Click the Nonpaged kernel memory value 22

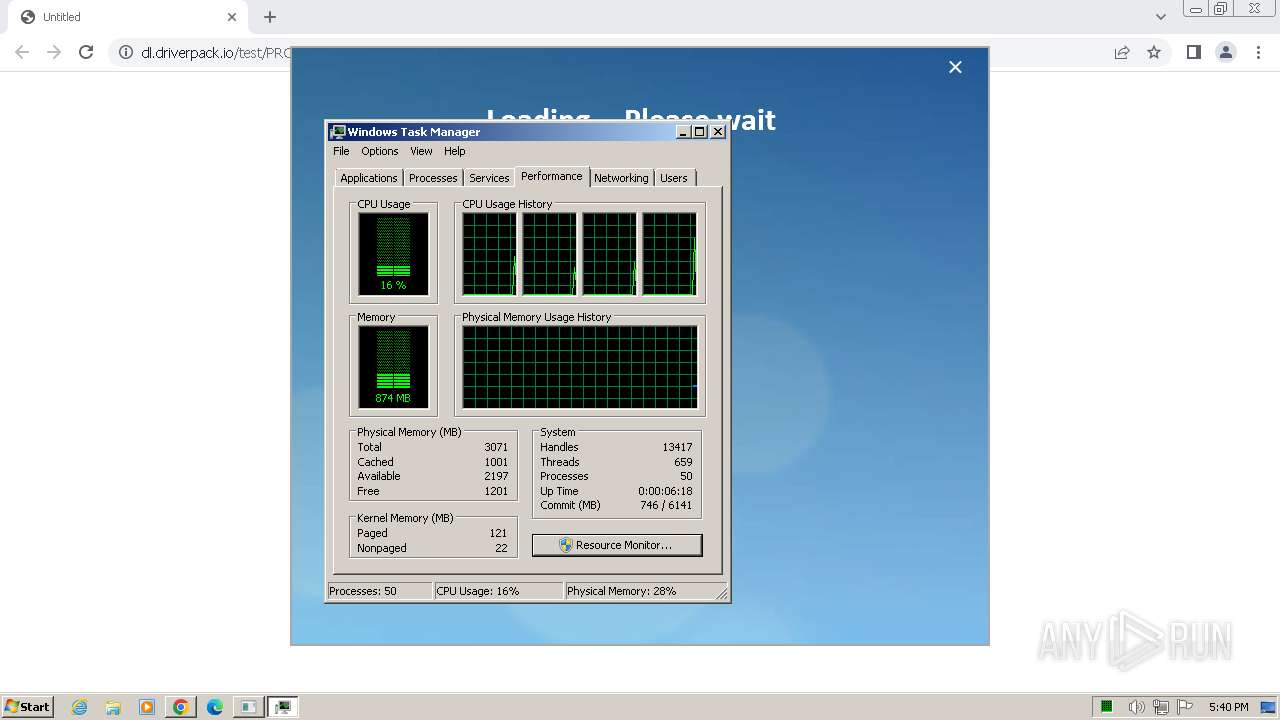click(501, 548)
